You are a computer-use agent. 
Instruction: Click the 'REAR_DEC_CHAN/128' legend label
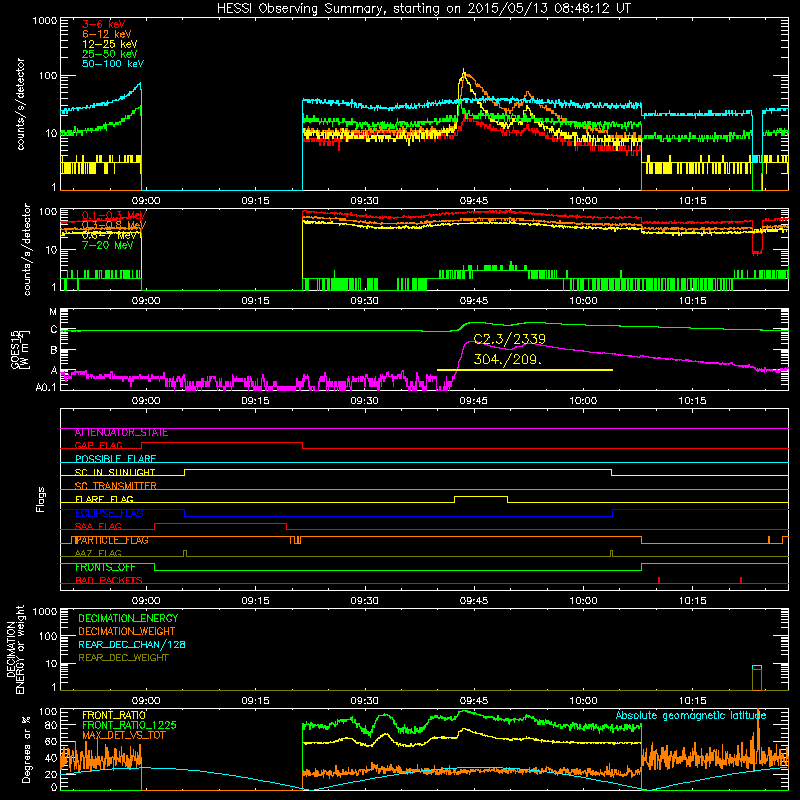(132, 644)
